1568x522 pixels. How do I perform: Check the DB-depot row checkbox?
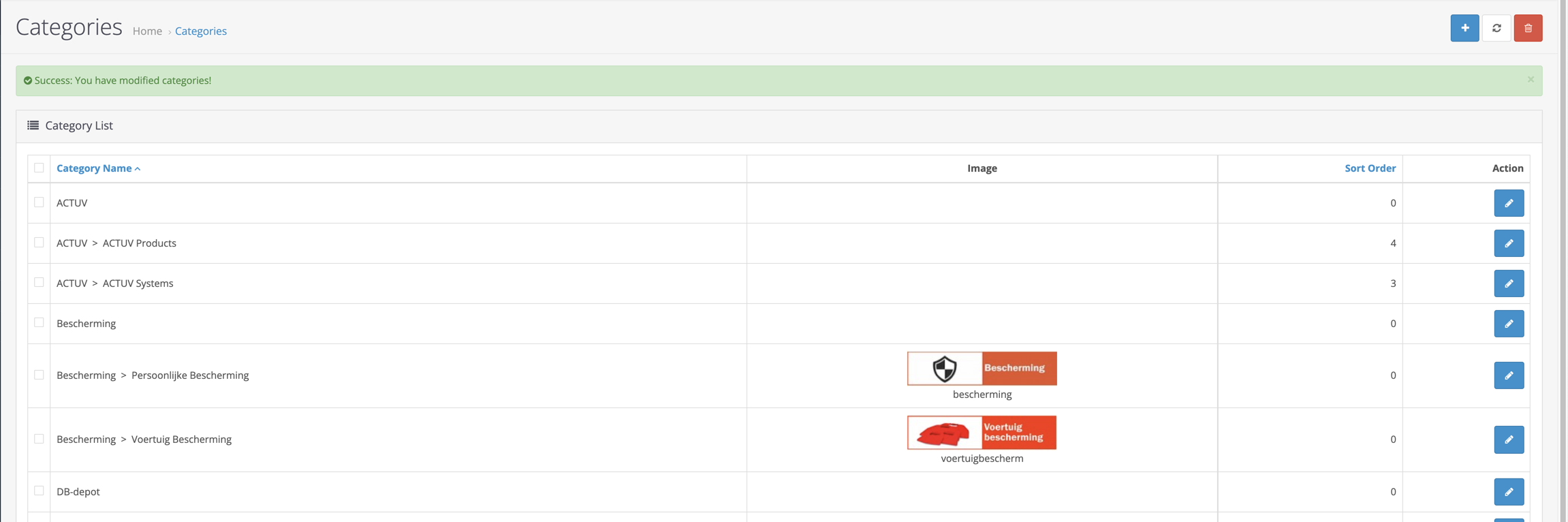(x=39, y=491)
